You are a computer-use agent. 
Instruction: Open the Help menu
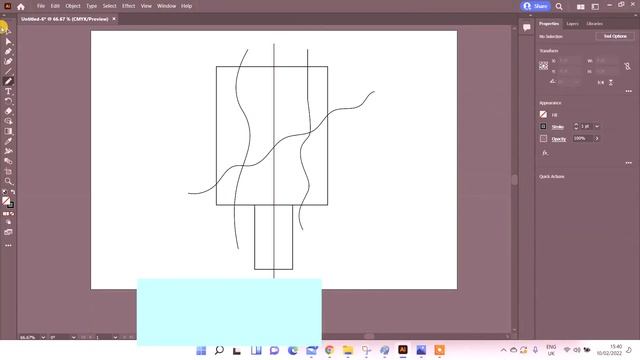[x=186, y=6]
